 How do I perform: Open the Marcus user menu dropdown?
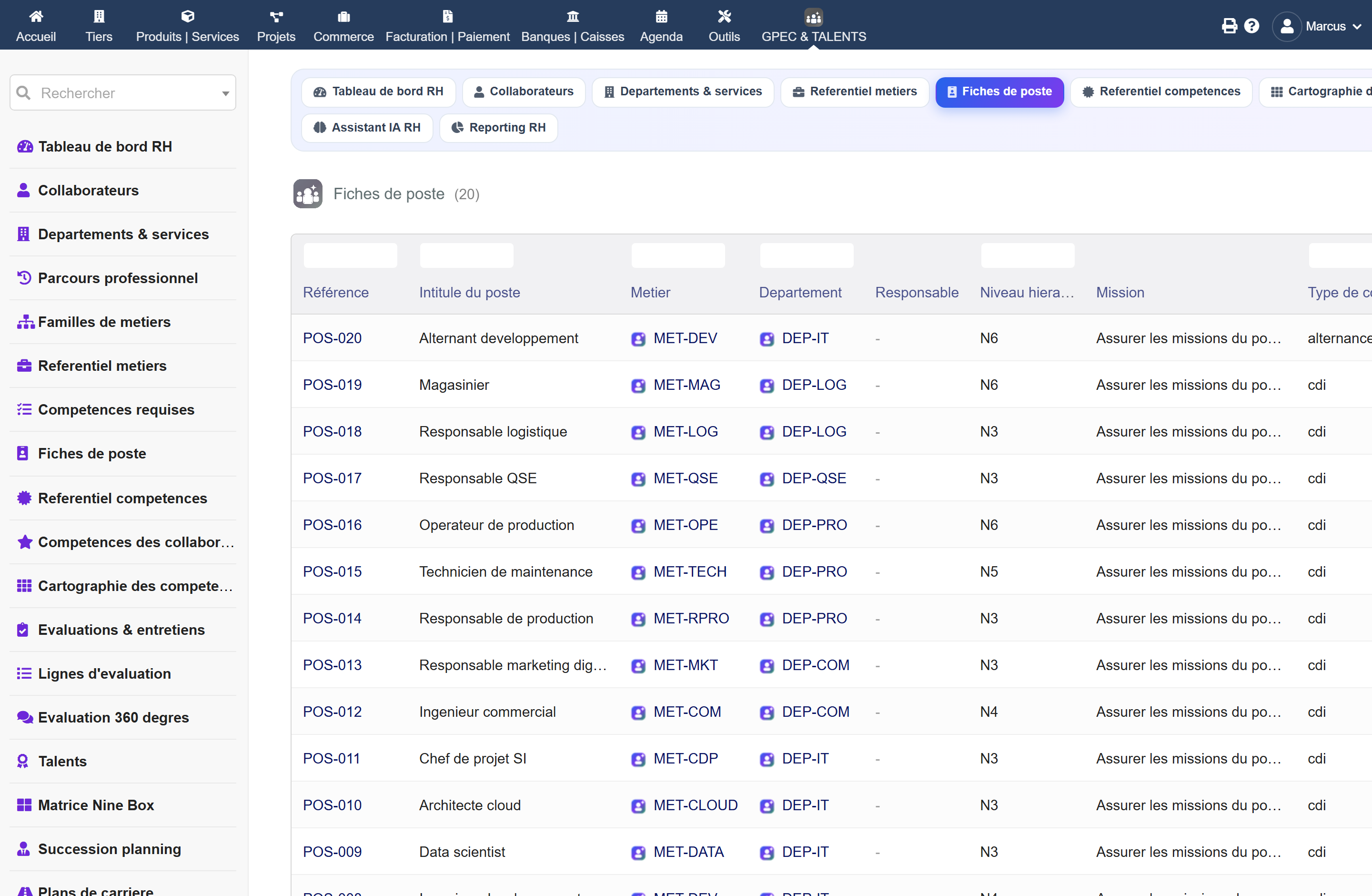1317,27
